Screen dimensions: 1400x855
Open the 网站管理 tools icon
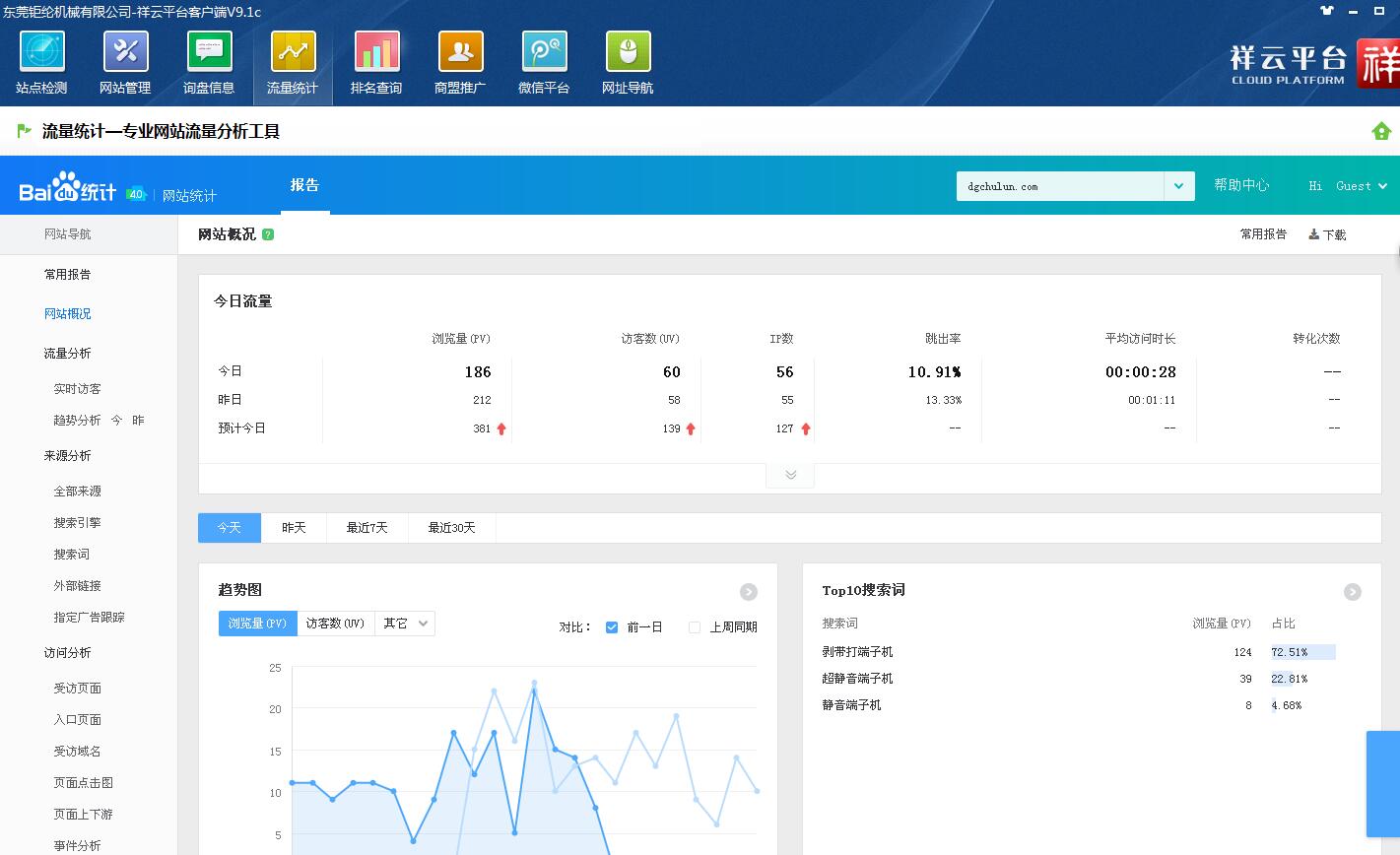125,51
